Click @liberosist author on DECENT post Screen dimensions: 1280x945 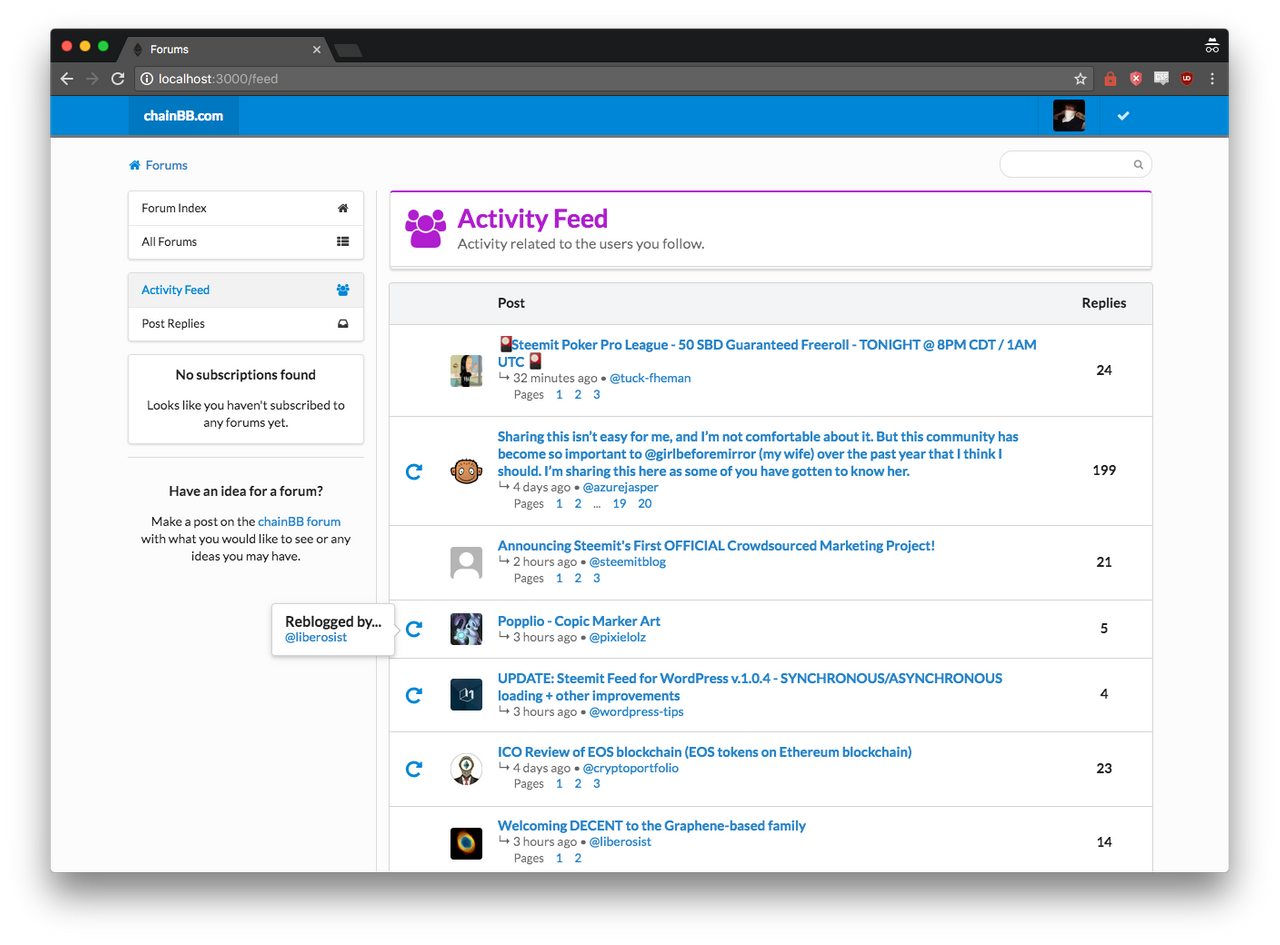pos(620,843)
